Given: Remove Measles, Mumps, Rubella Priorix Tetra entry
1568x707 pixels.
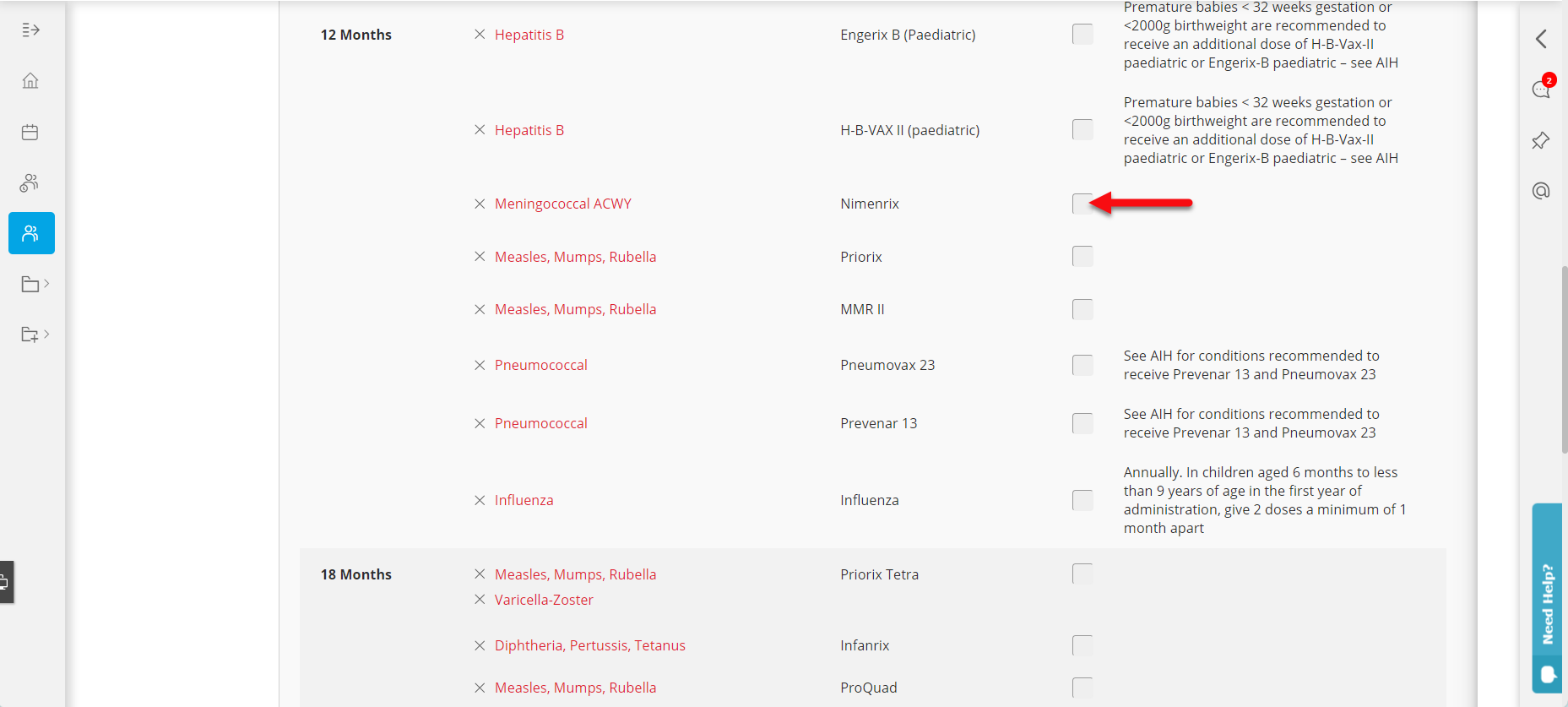Looking at the screenshot, I should pyautogui.click(x=480, y=574).
